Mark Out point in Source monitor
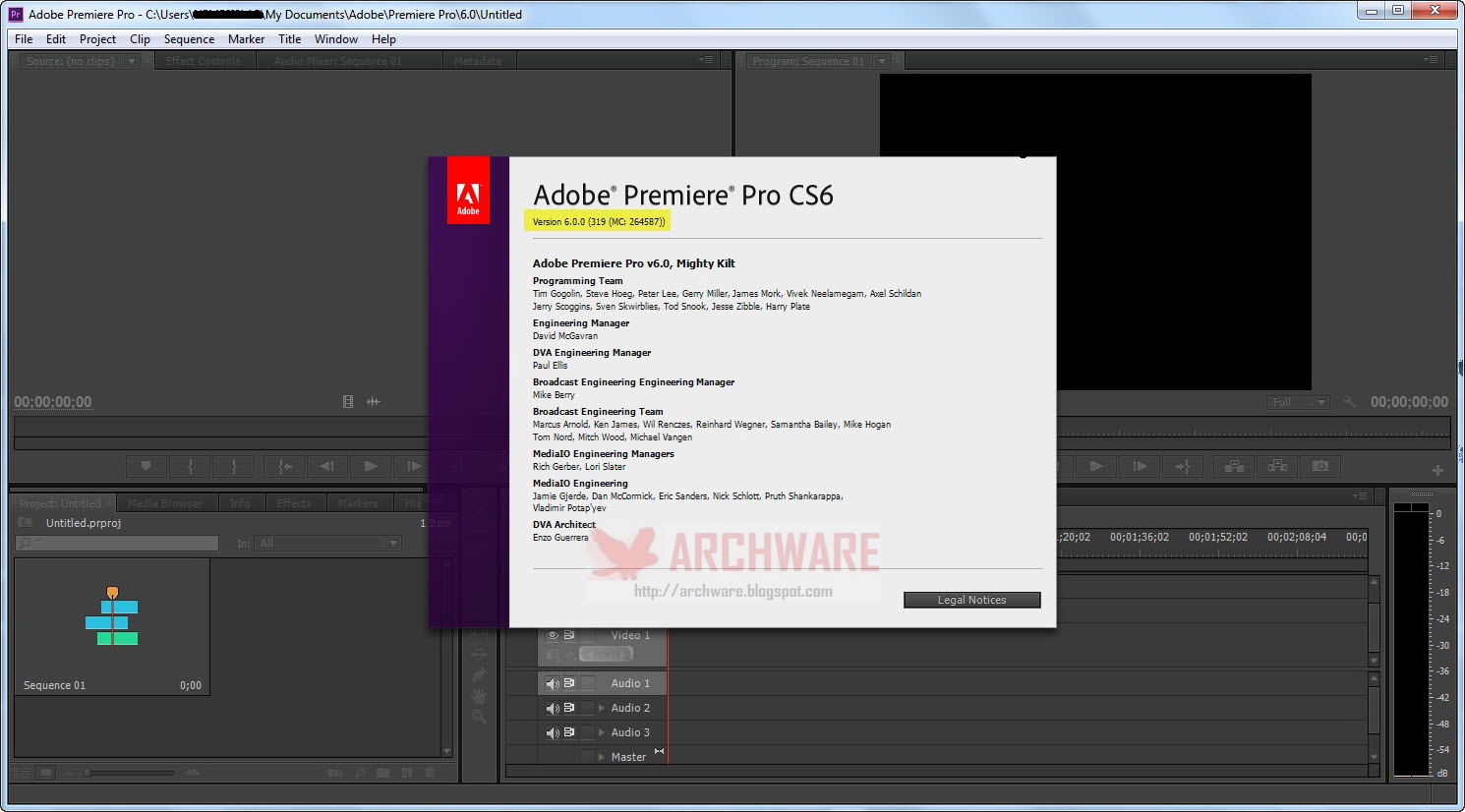Screen dimensions: 1465x812 point(234,466)
